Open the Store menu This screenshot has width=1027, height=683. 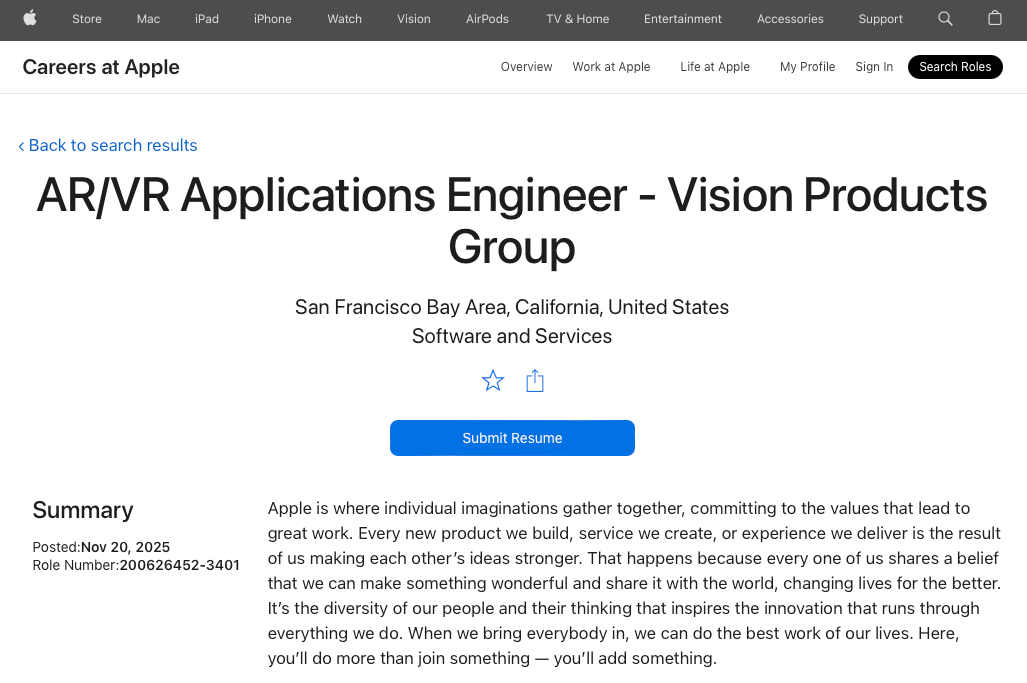[87, 19]
